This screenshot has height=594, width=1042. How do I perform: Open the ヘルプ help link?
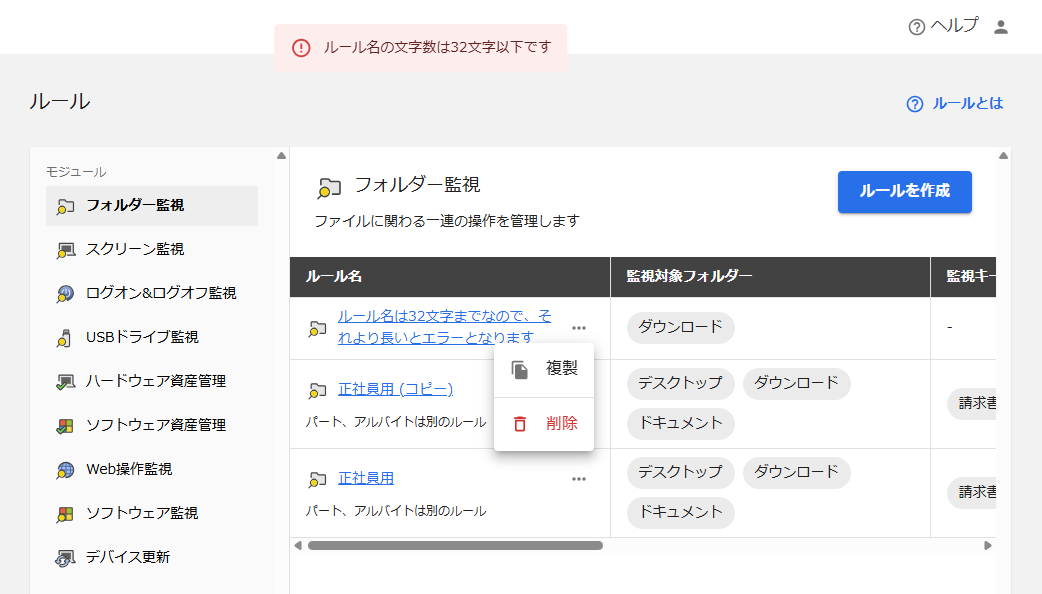943,26
